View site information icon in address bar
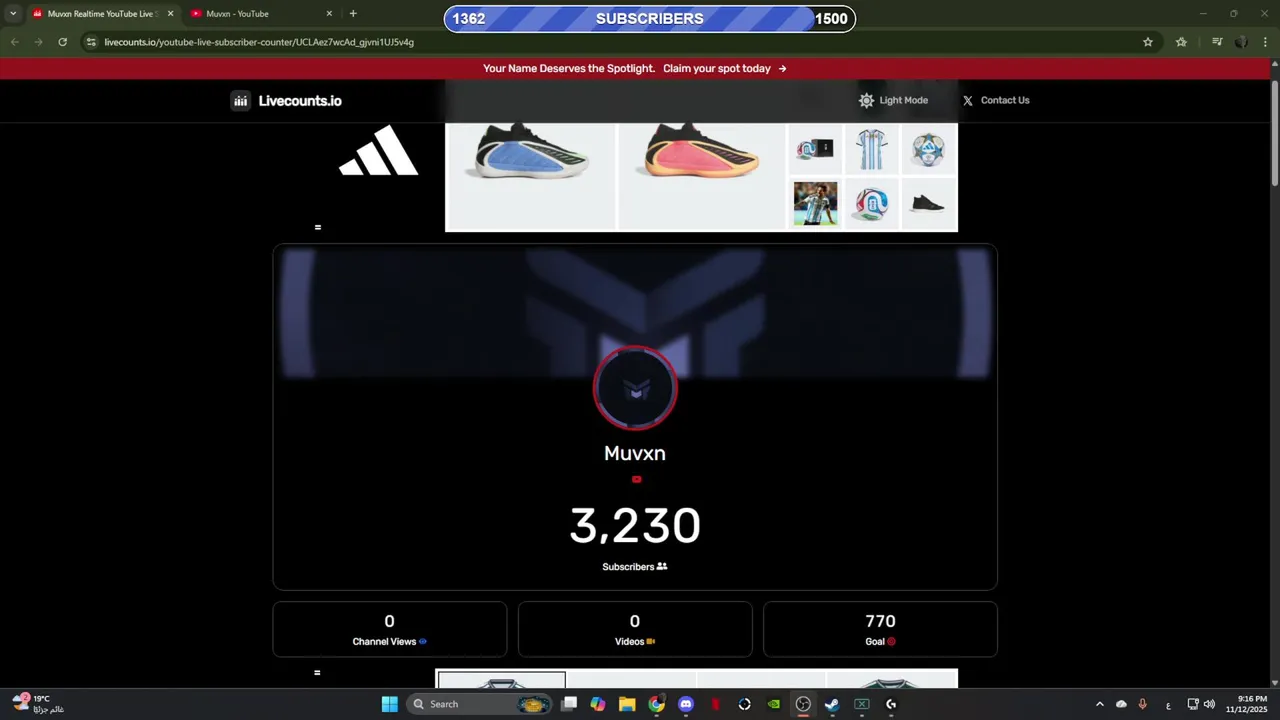The image size is (1280, 720). (x=91, y=42)
